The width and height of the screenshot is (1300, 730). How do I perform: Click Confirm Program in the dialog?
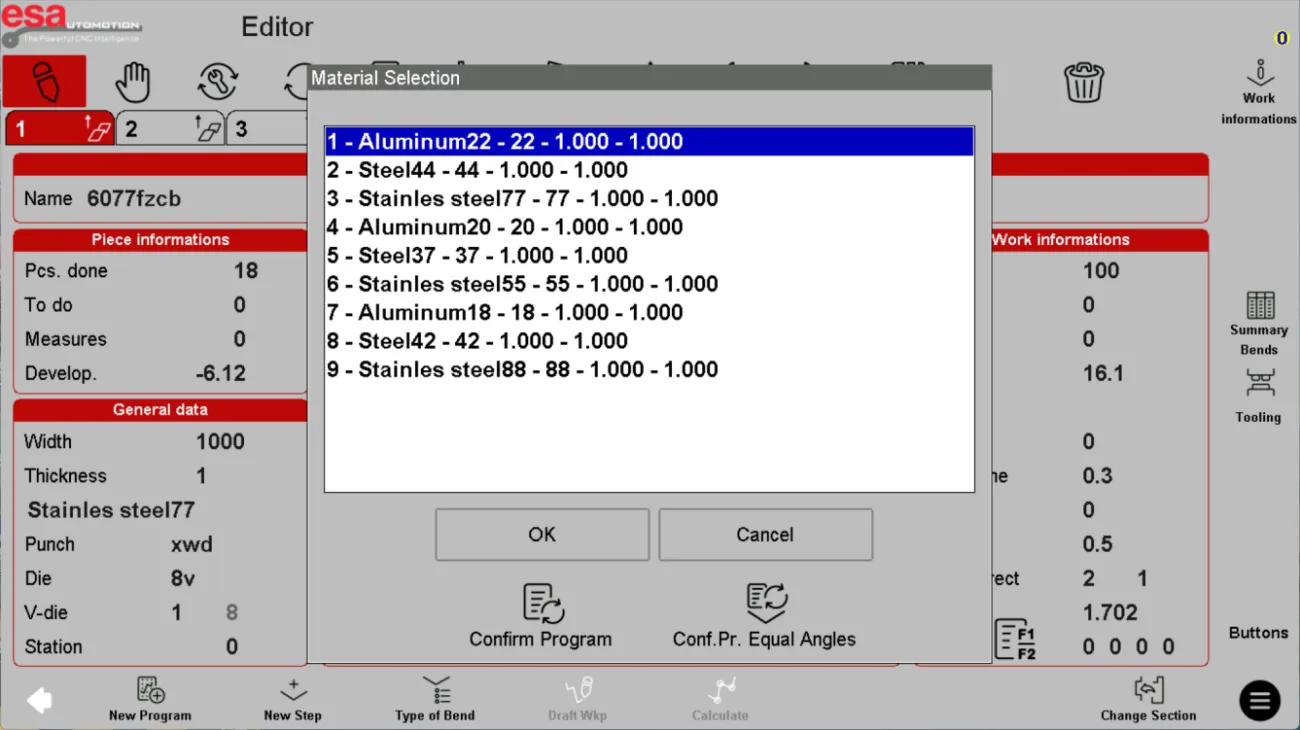(x=541, y=616)
